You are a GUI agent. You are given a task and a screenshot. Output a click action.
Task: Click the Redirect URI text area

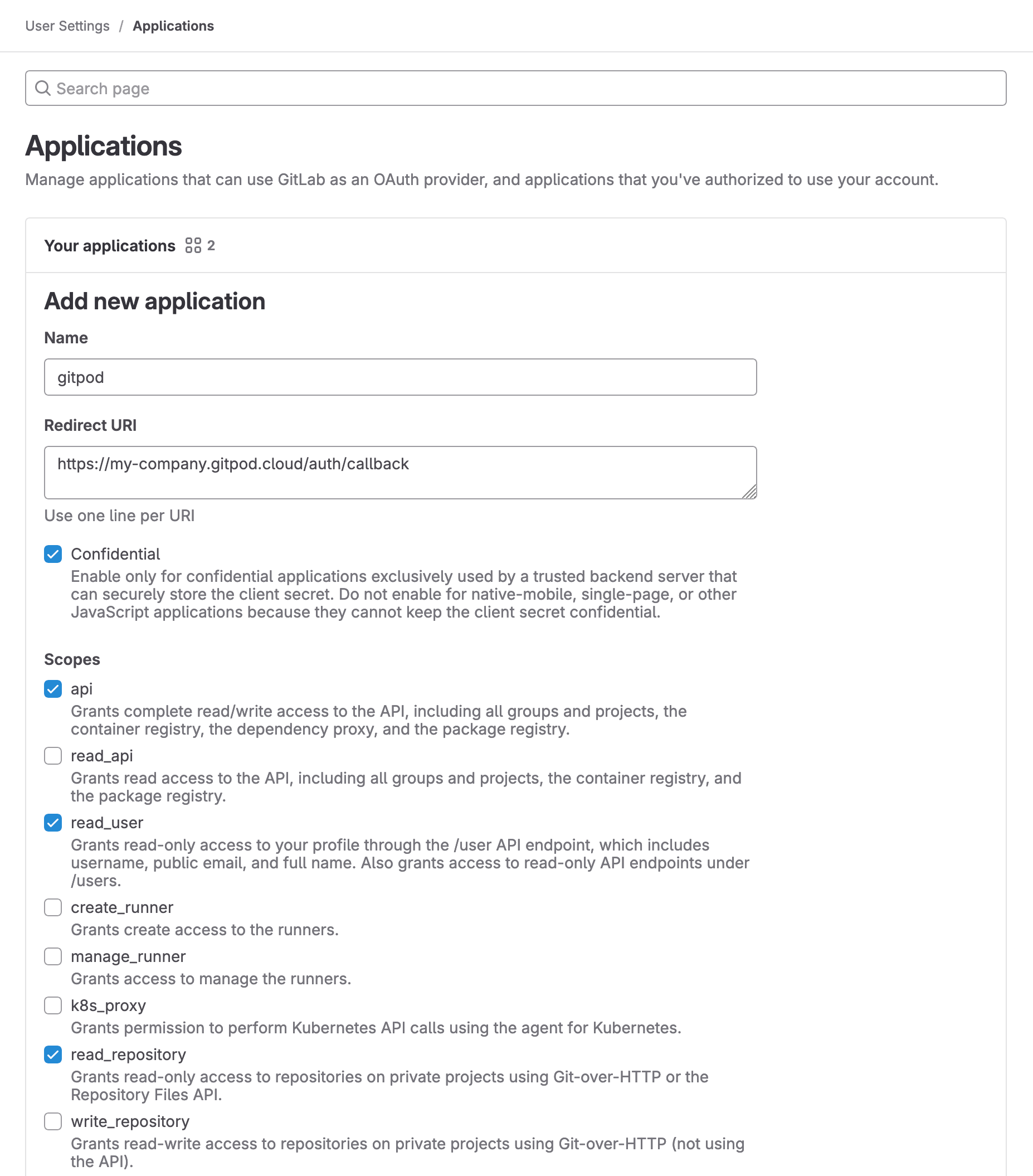(x=400, y=473)
